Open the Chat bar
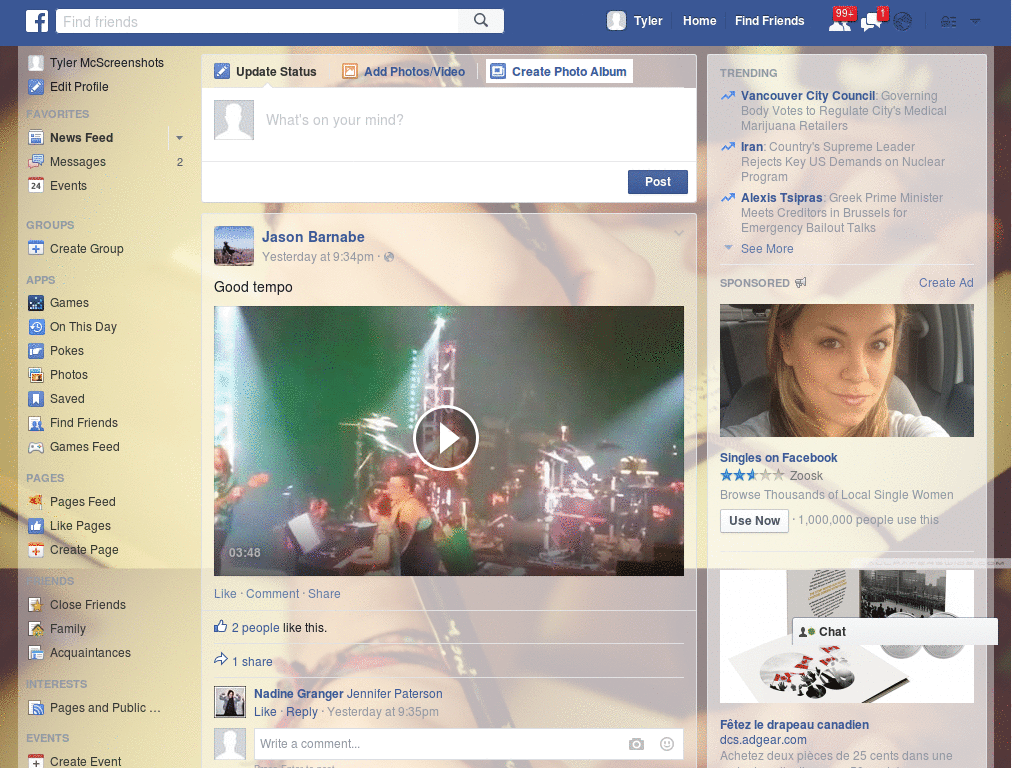 click(x=895, y=632)
